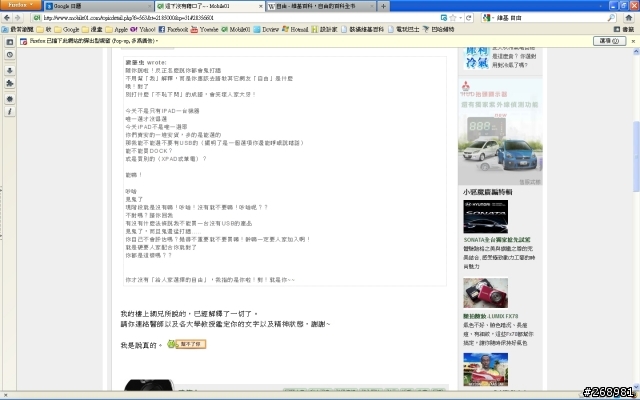Close the Google tab
Screen dimensions: 640x400
pos(149,6)
